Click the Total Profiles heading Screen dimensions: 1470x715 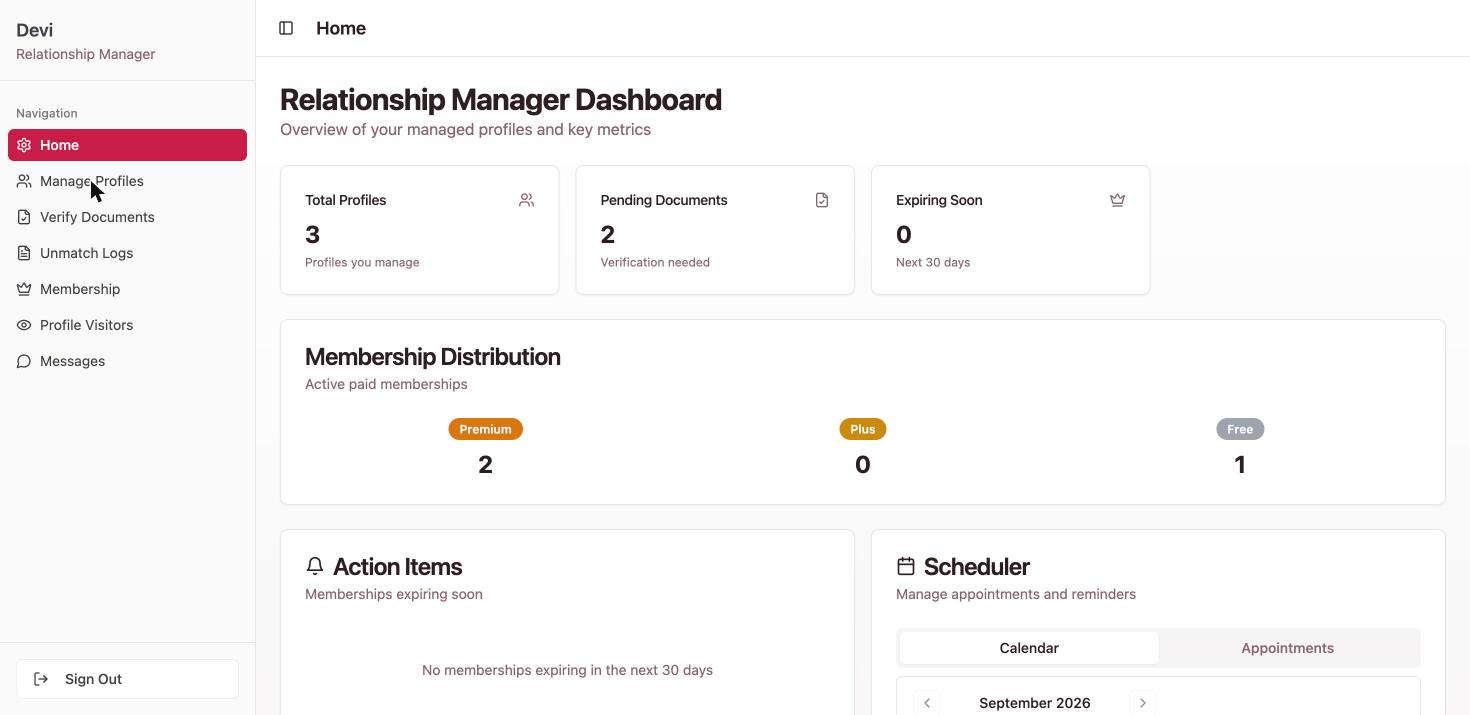coord(345,200)
